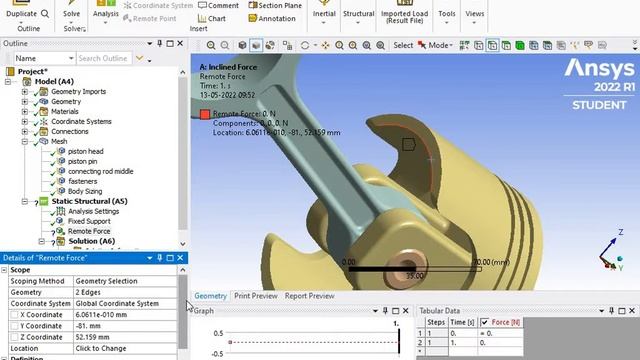640x360 pixels.
Task: Click the Zoom tool after Pan icon
Action: click(x=339, y=45)
